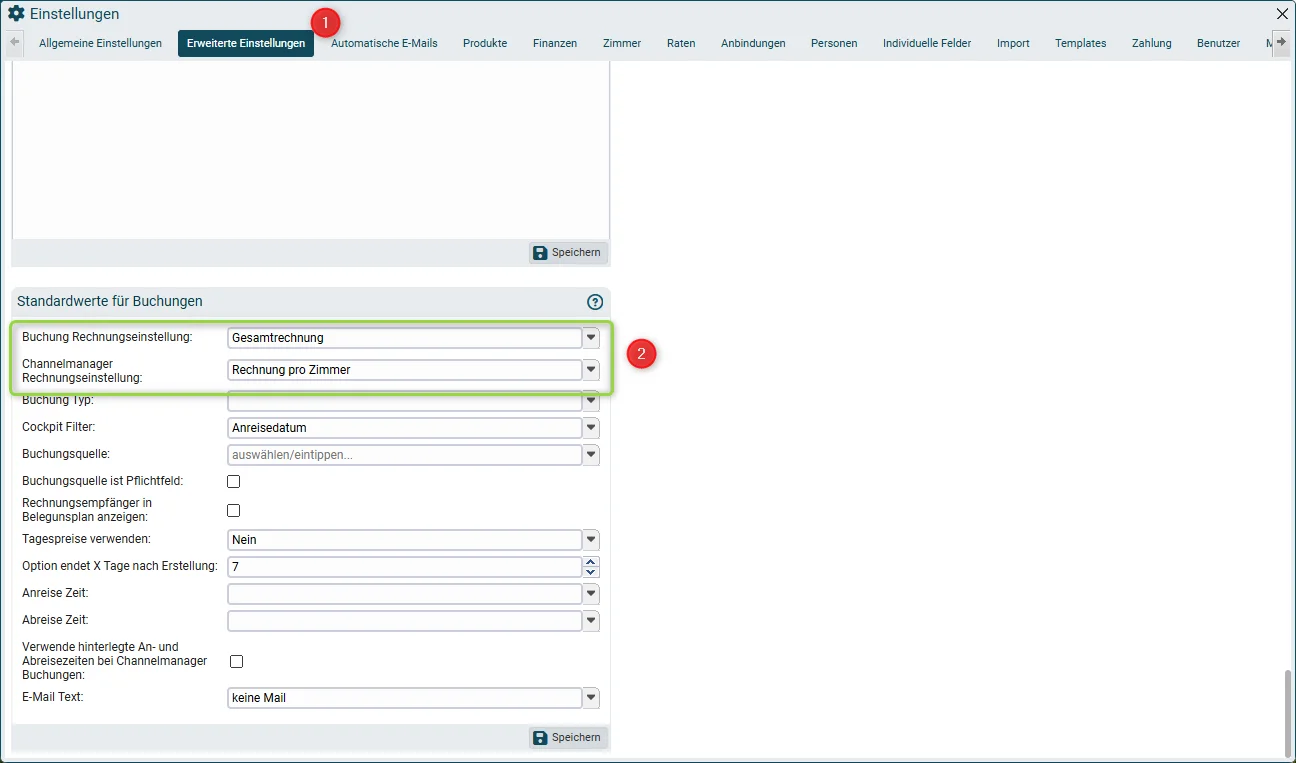Go to the Produkte tab
Viewport: 1296px width, 763px height.
(485, 43)
